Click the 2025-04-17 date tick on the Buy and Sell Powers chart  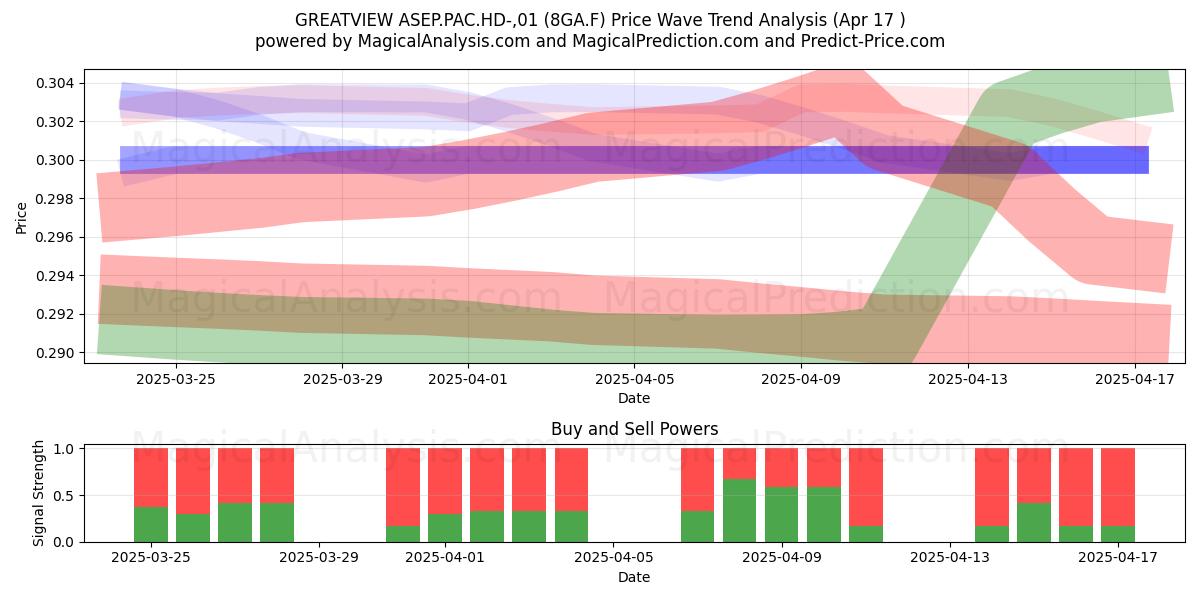(x=1118, y=558)
